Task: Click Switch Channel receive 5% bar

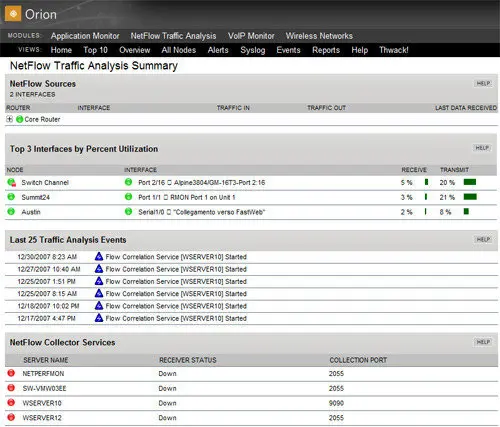Action: coord(426,182)
